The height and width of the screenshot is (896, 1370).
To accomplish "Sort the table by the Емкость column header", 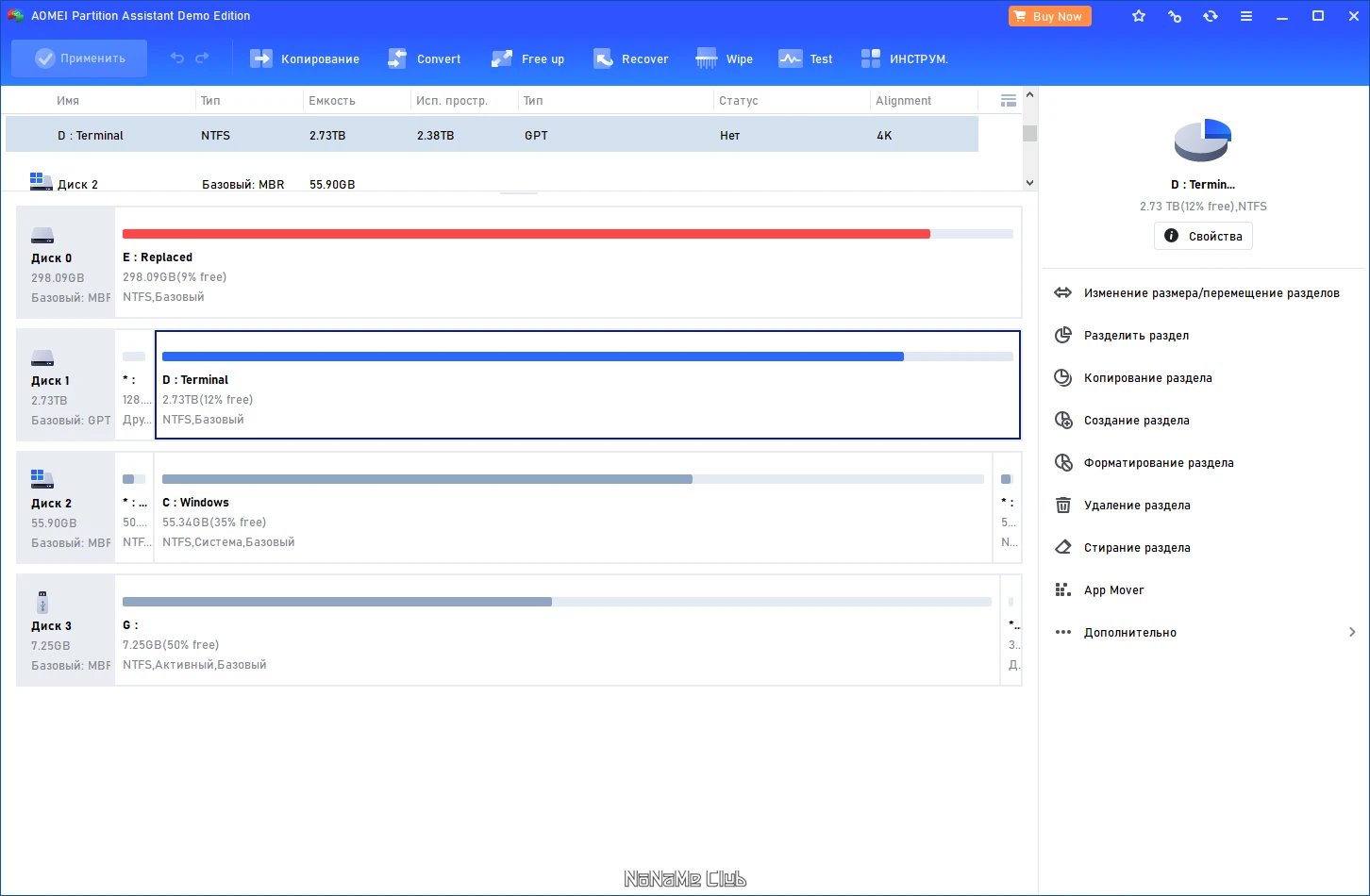I will [x=332, y=101].
